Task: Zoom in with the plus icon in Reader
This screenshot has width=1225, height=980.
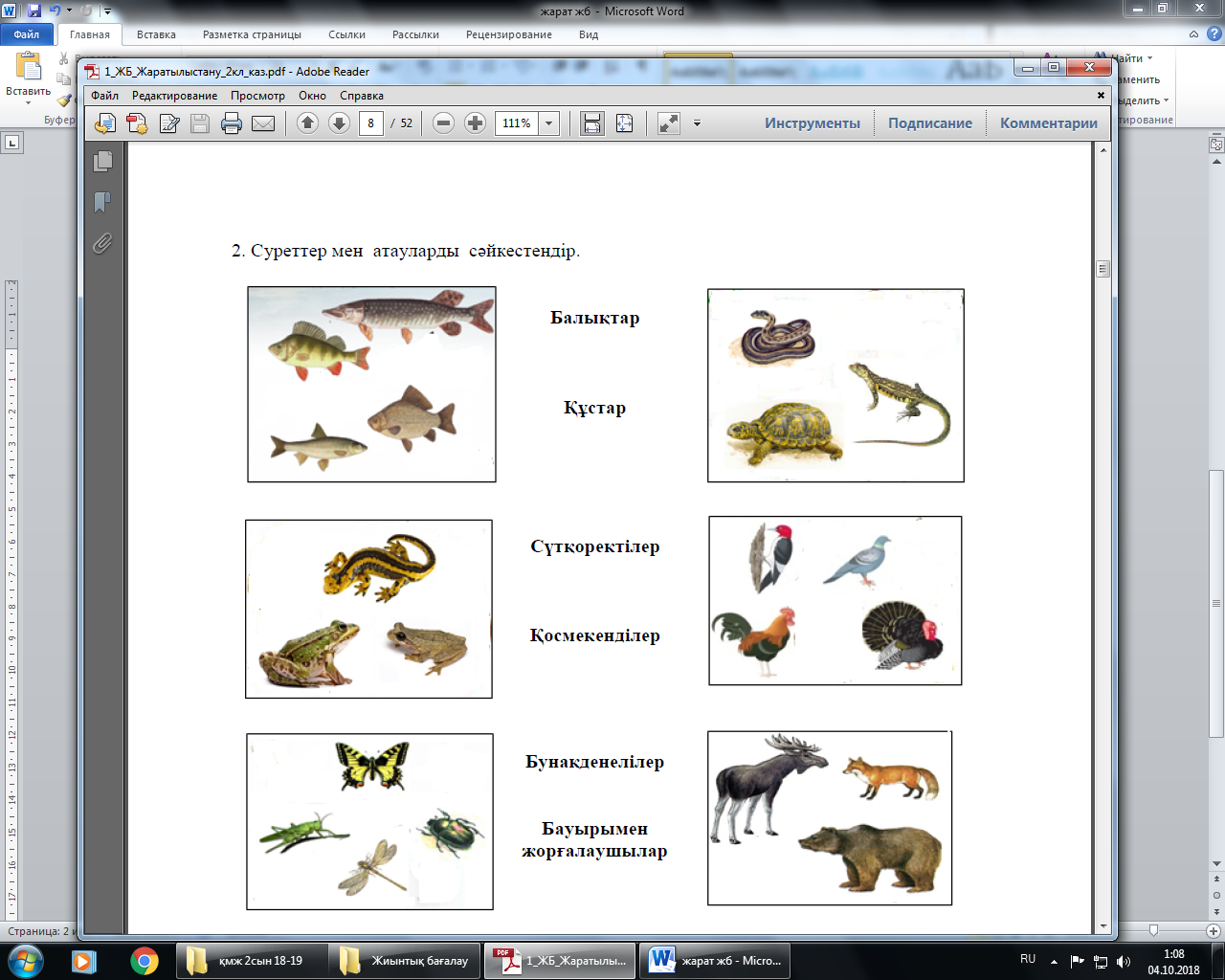Action: [x=475, y=123]
